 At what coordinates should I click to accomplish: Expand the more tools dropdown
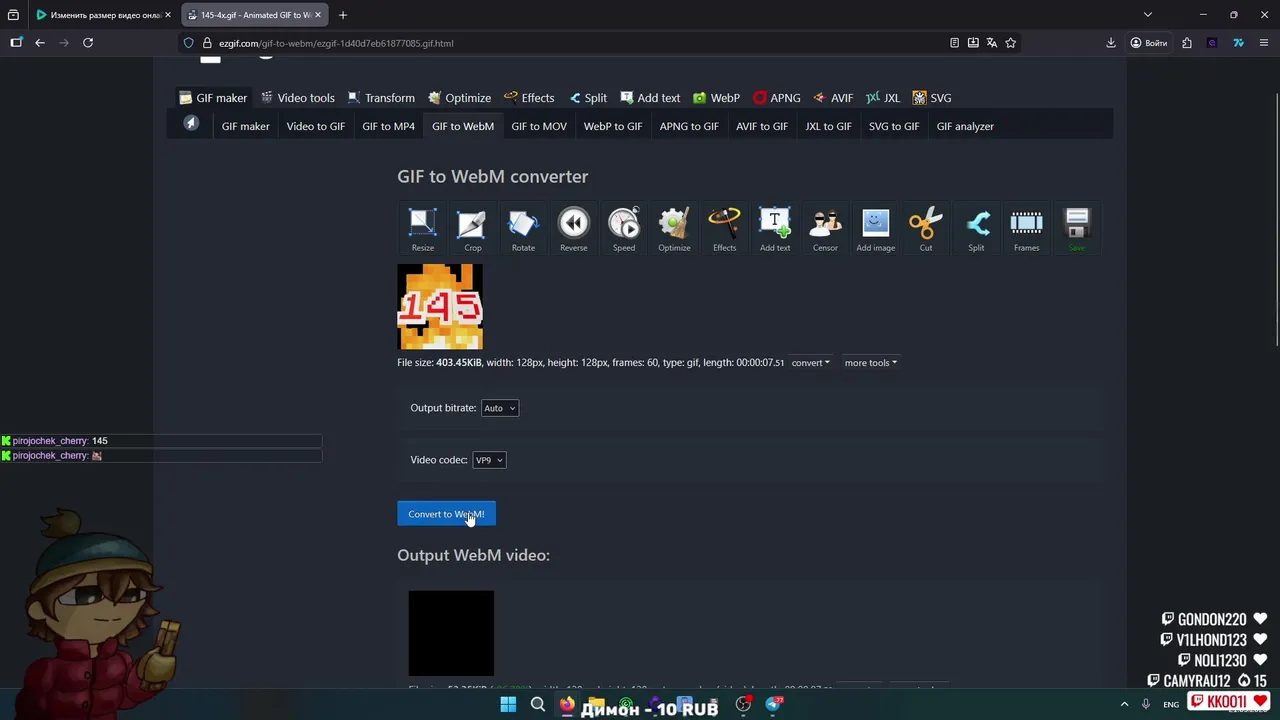click(870, 363)
